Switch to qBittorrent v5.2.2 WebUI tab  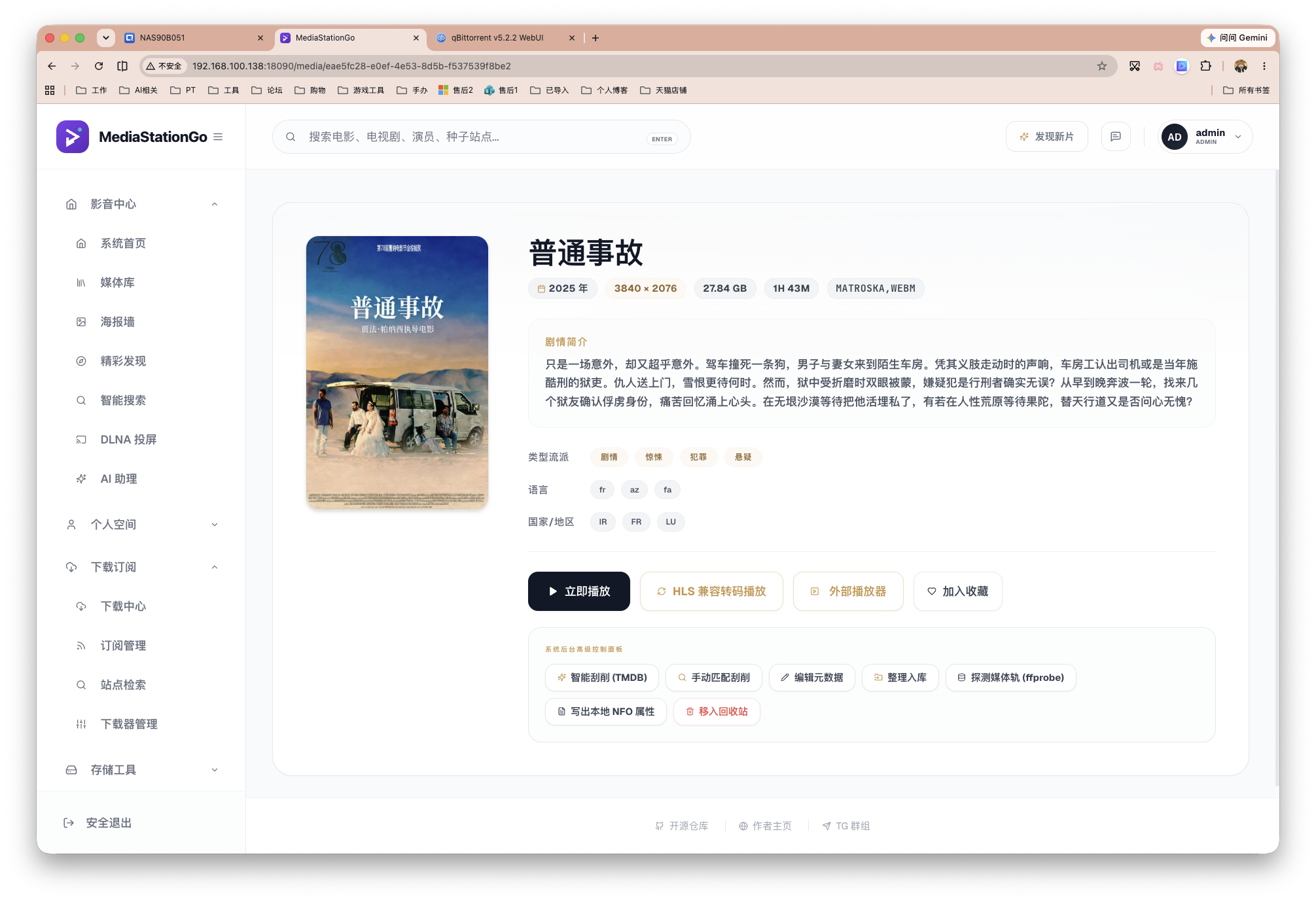tap(505, 38)
